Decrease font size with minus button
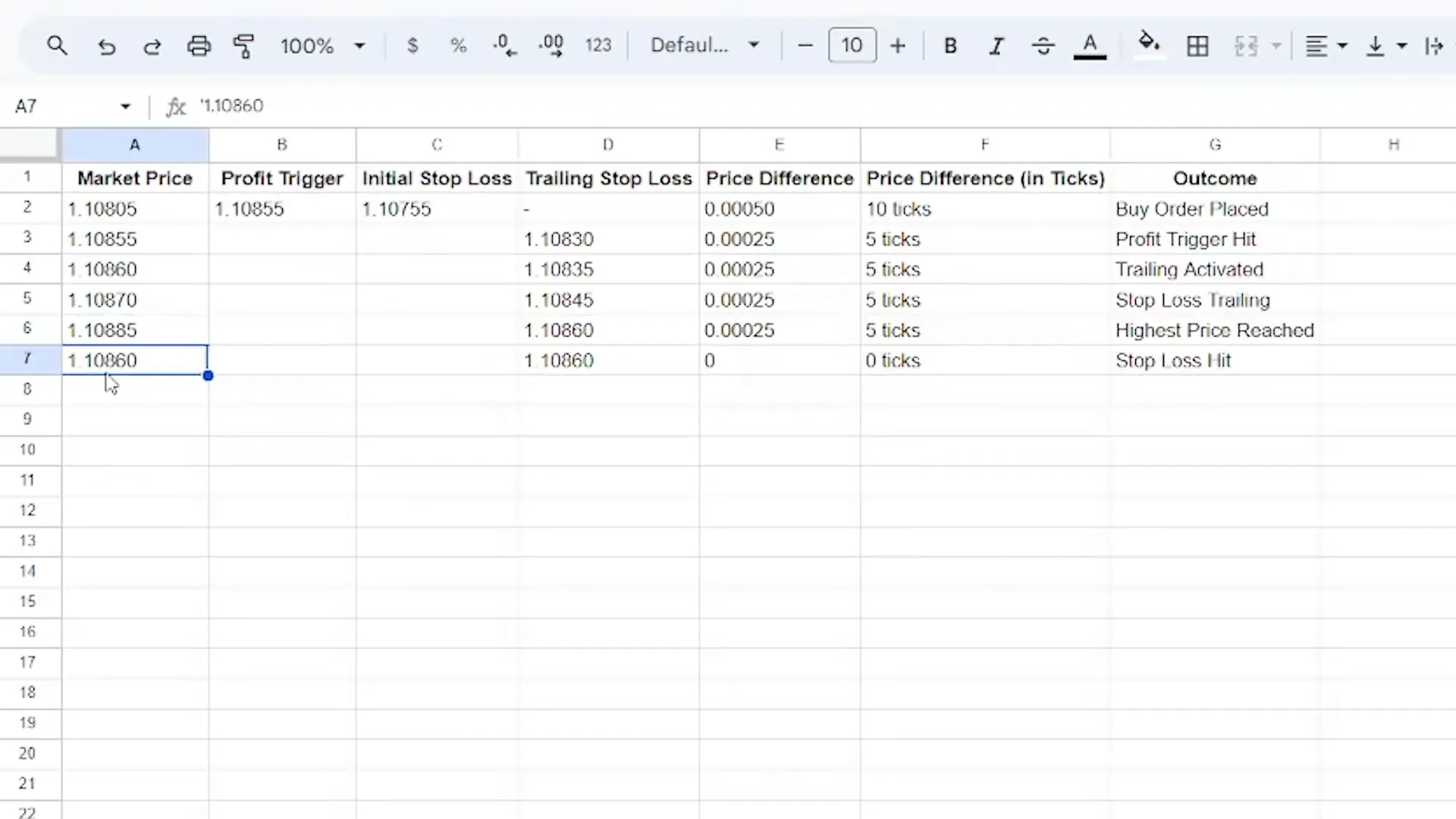 805,45
